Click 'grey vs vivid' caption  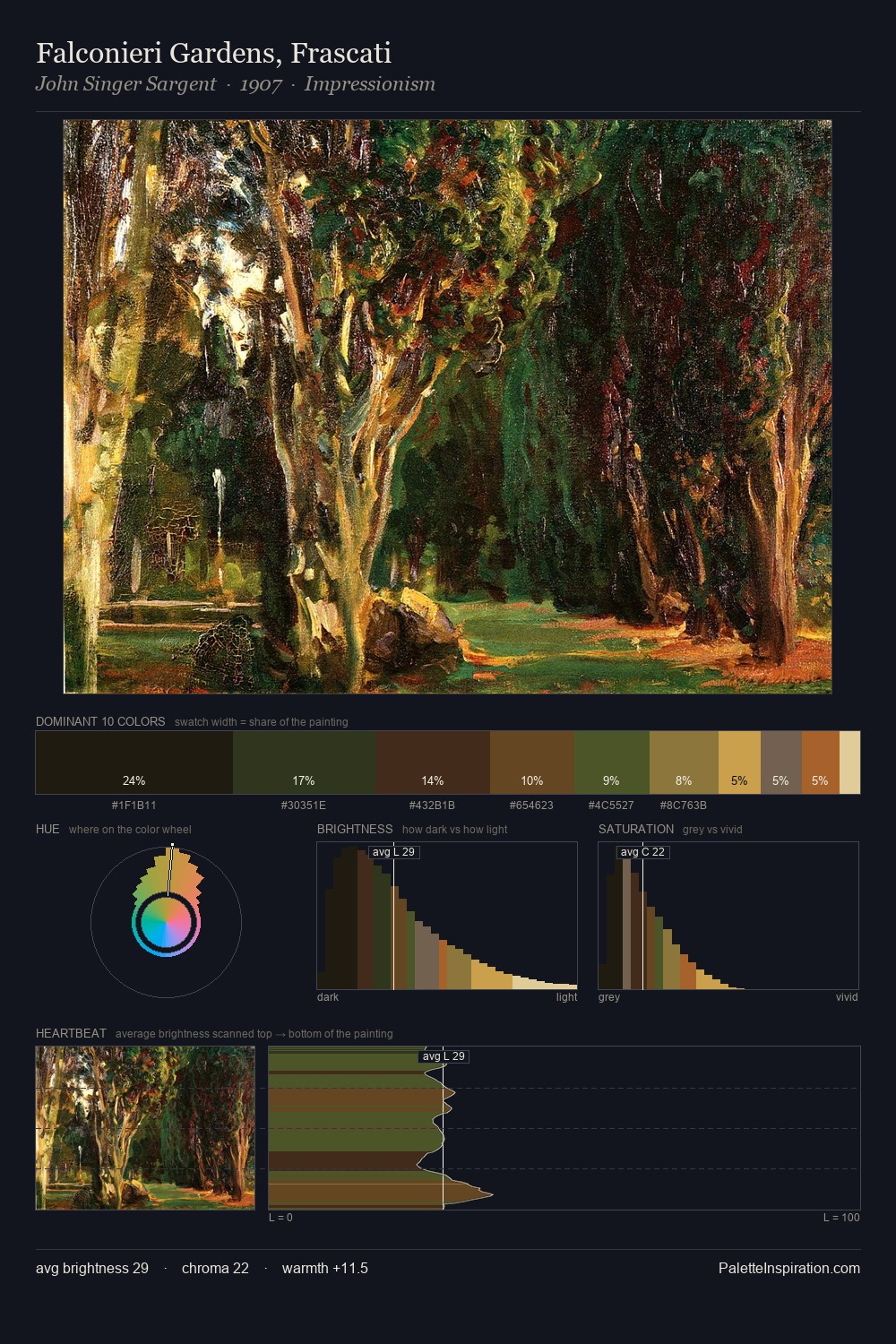click(712, 829)
